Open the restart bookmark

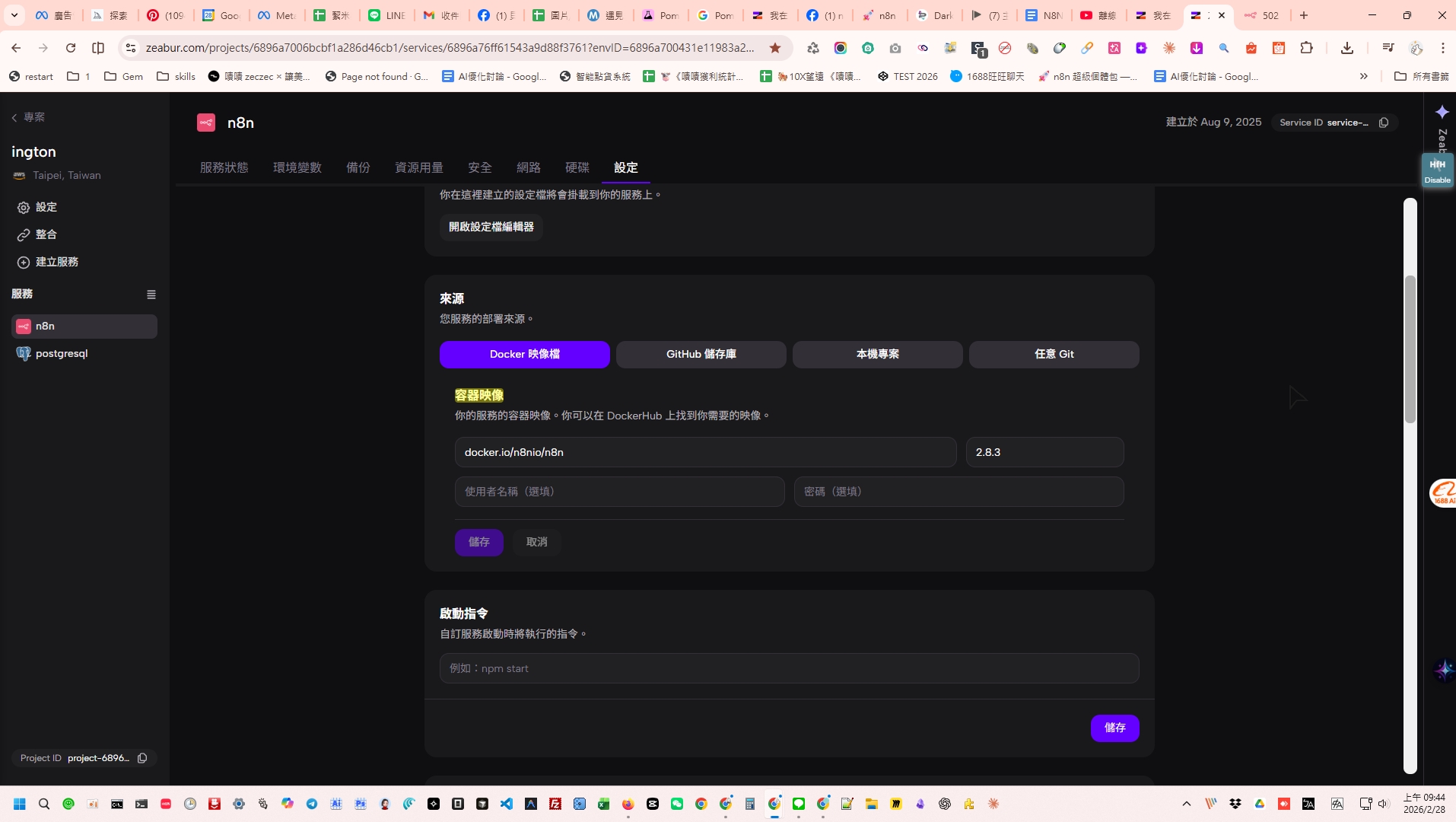point(31,76)
